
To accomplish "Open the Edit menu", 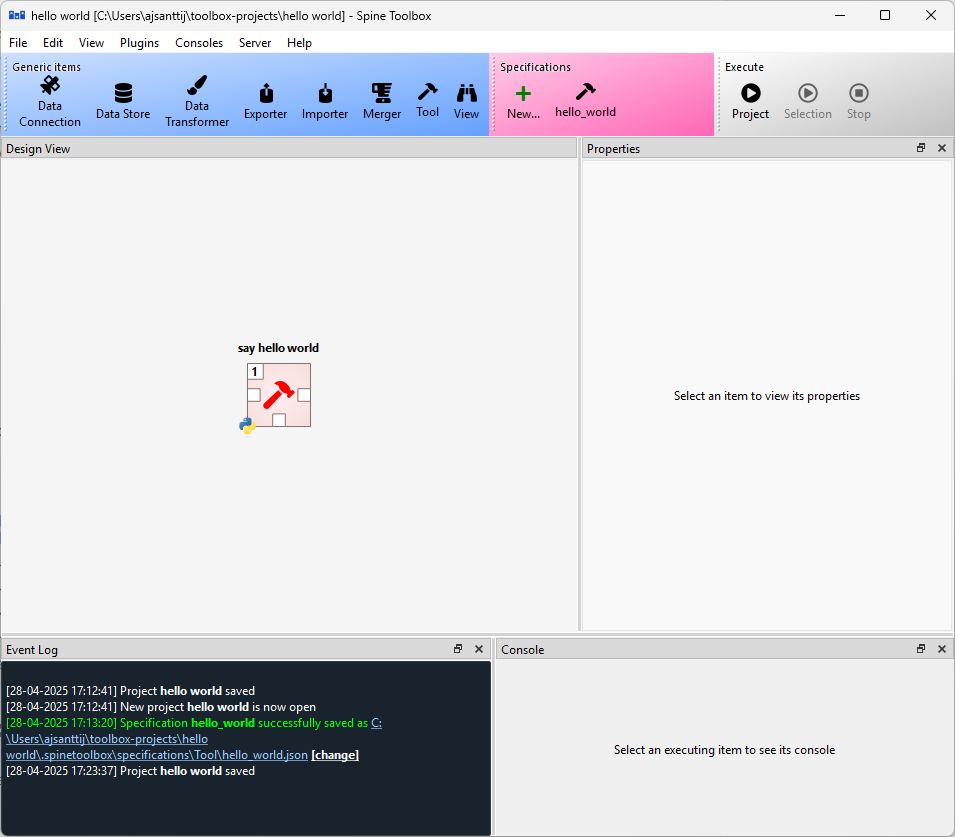I will (53, 43).
